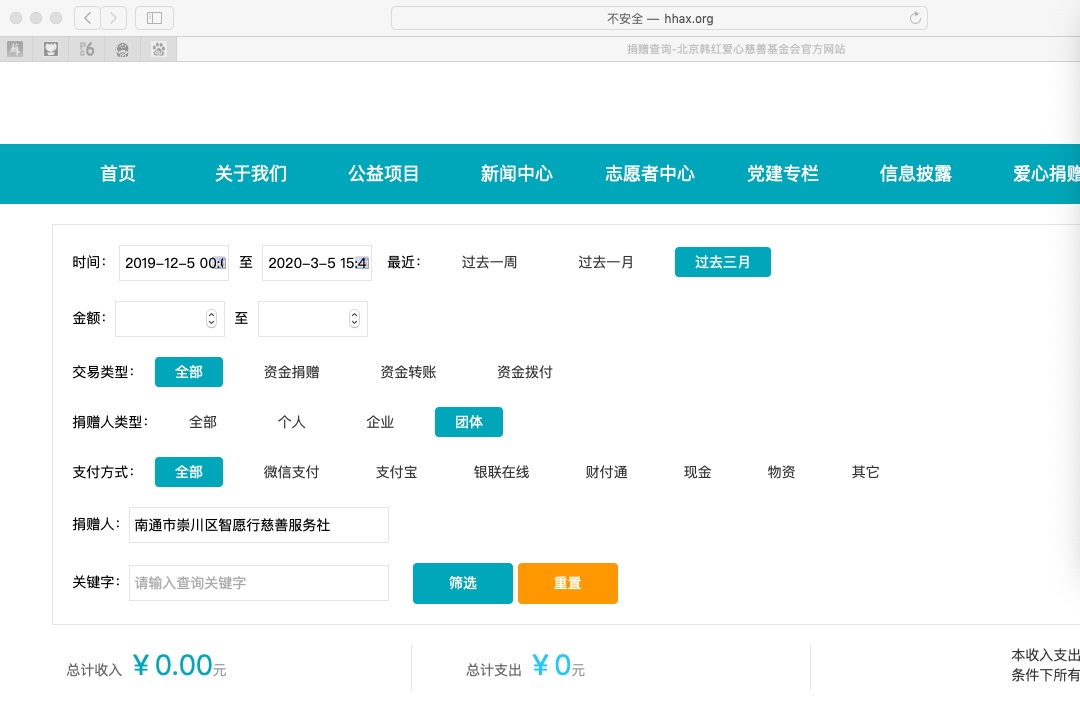This screenshot has height=705, width=1080.
Task: Click the 筛选 filter button
Action: click(x=462, y=583)
